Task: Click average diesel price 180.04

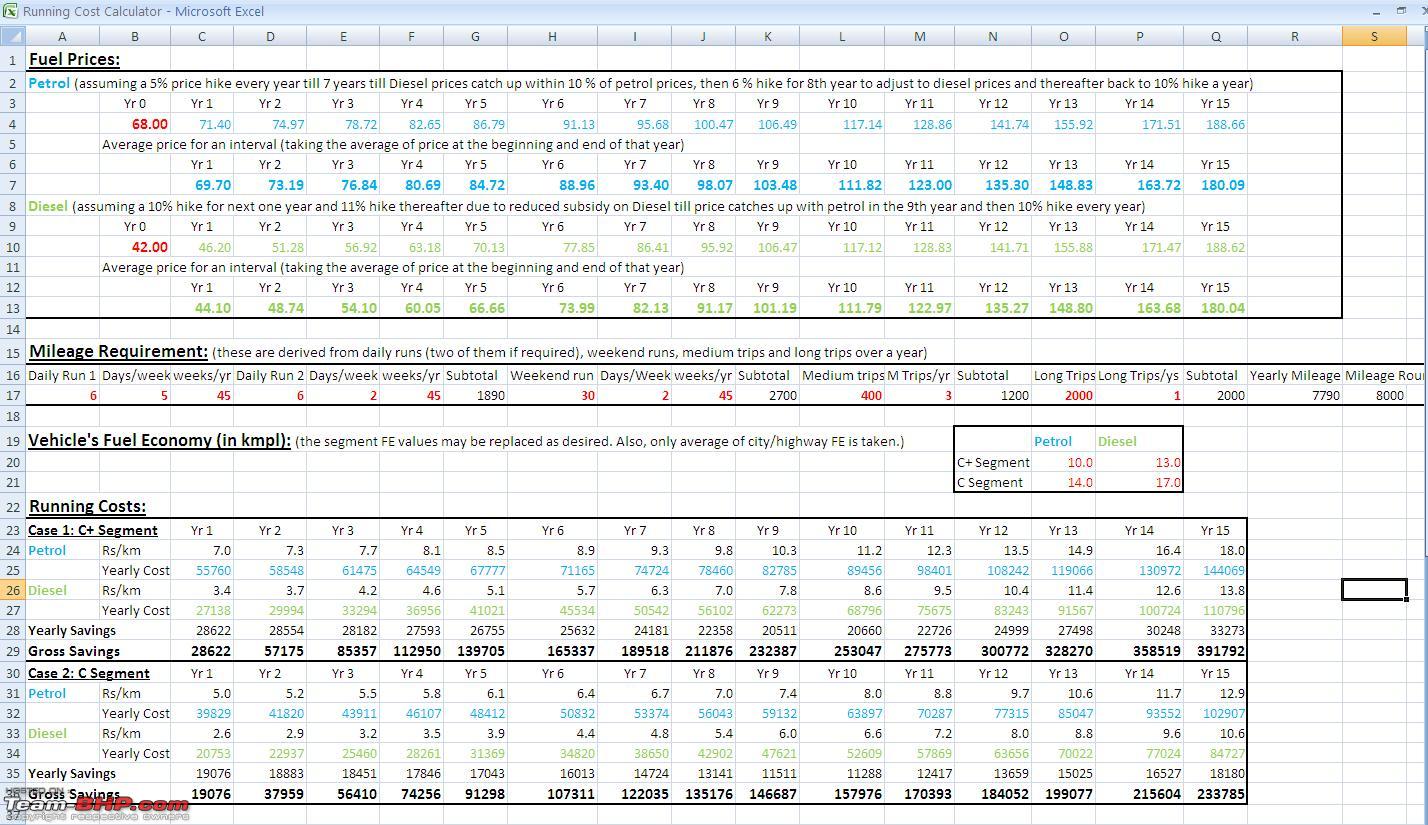Action: (x=1223, y=308)
